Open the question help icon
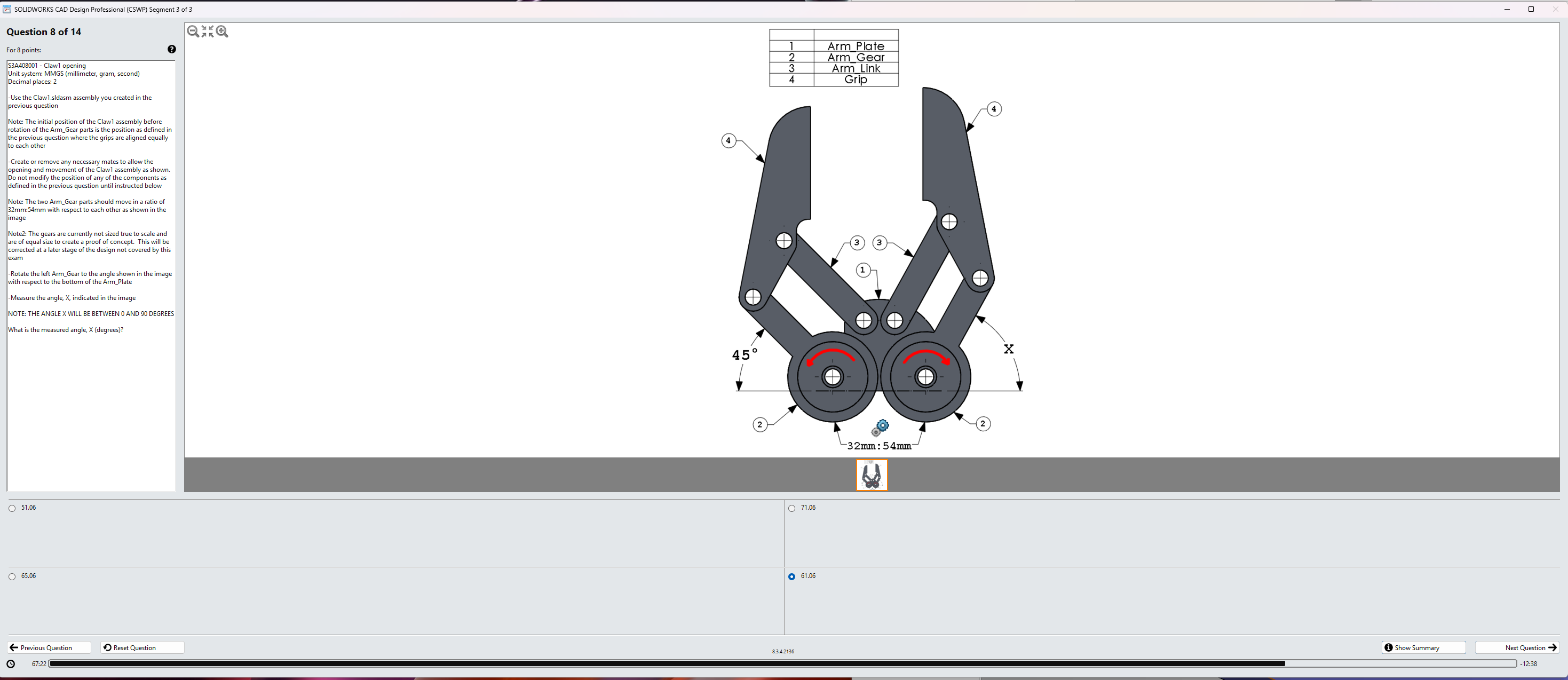 point(172,49)
